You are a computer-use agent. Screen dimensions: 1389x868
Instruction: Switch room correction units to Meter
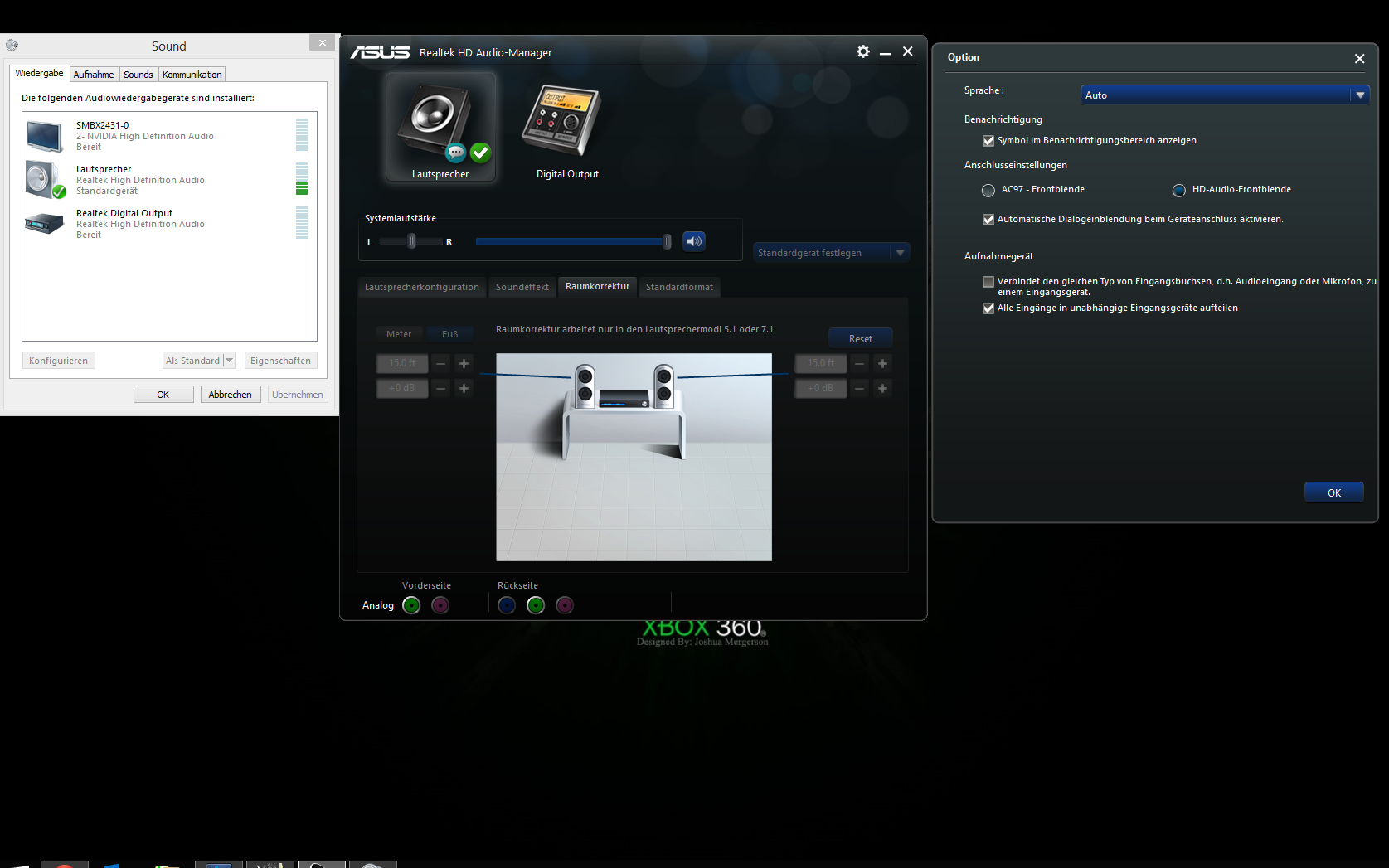click(399, 334)
